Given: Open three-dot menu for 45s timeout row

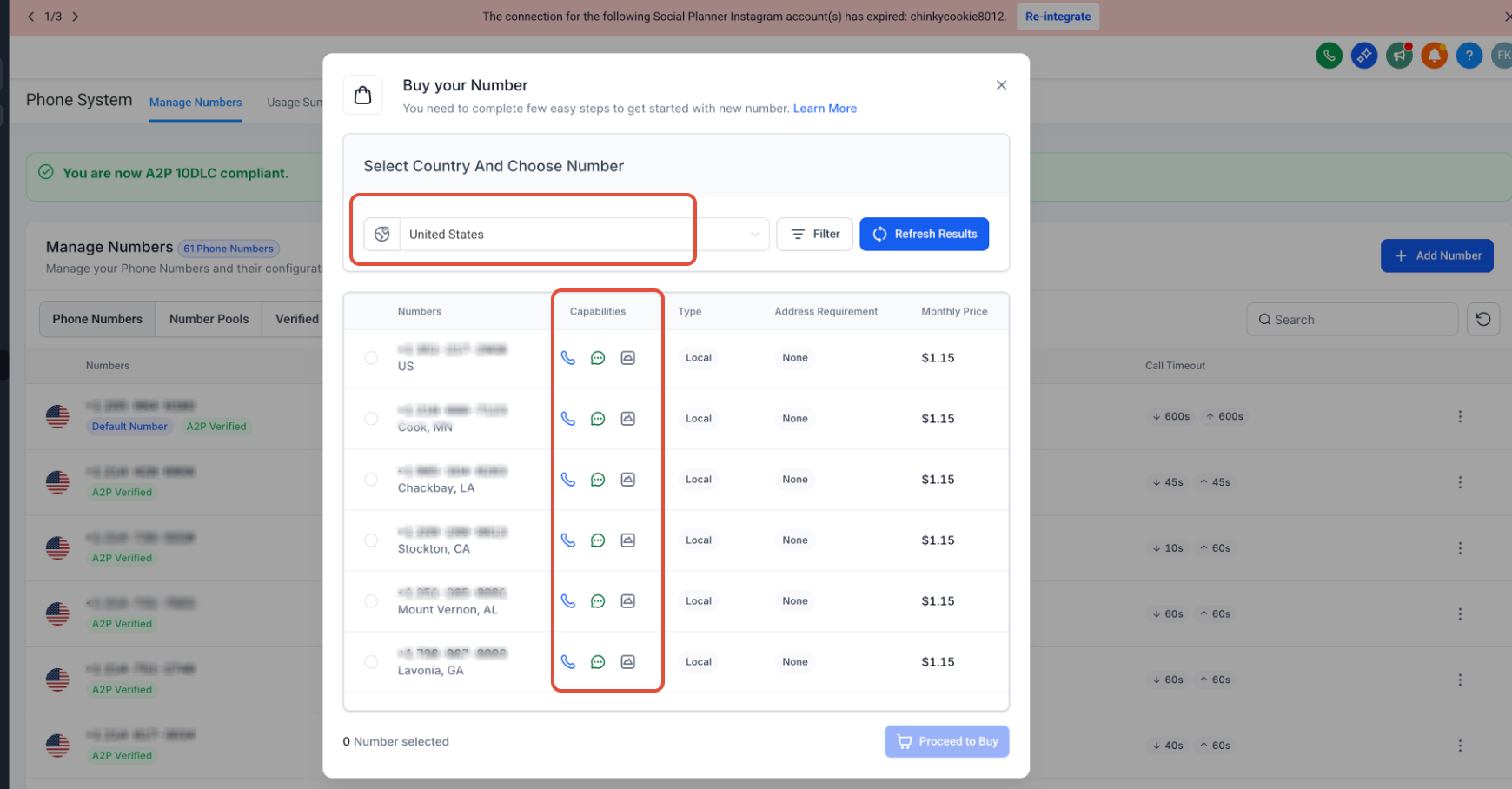Looking at the screenshot, I should click(1460, 482).
